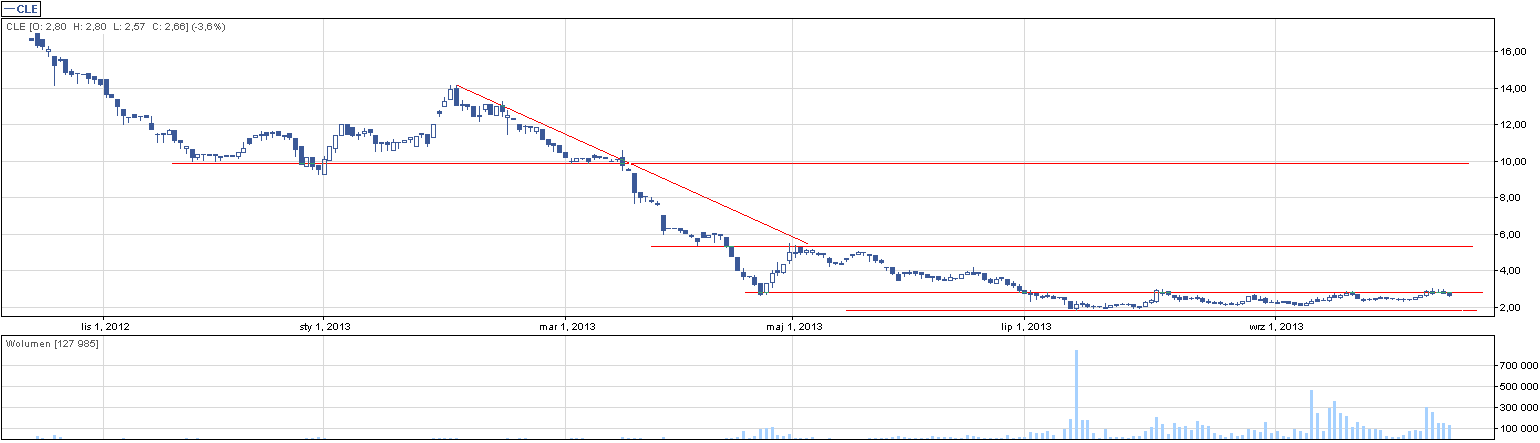Select the lowest red horizontal support line
Screen dimensions: 1540x443
pyautogui.click(x=1160, y=310)
